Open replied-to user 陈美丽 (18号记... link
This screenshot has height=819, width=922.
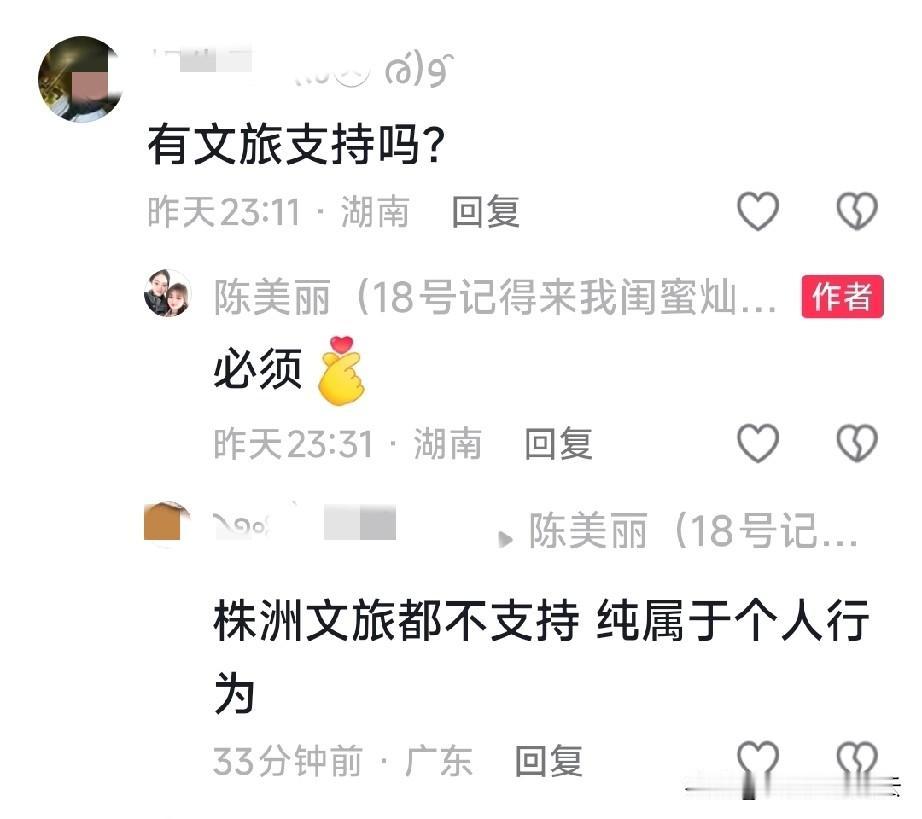point(693,531)
